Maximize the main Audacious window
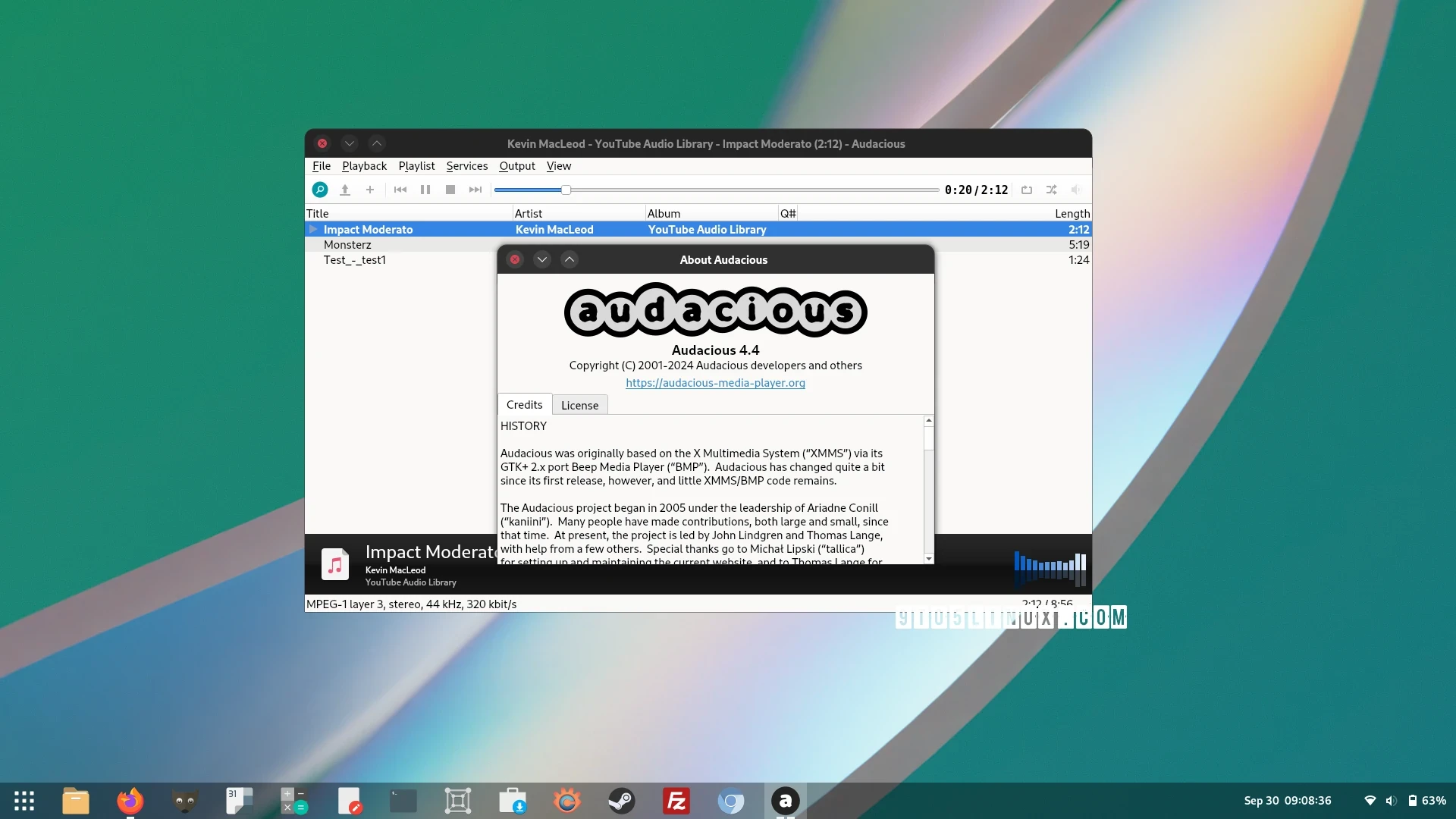Viewport: 1456px width, 819px height. pyautogui.click(x=377, y=143)
